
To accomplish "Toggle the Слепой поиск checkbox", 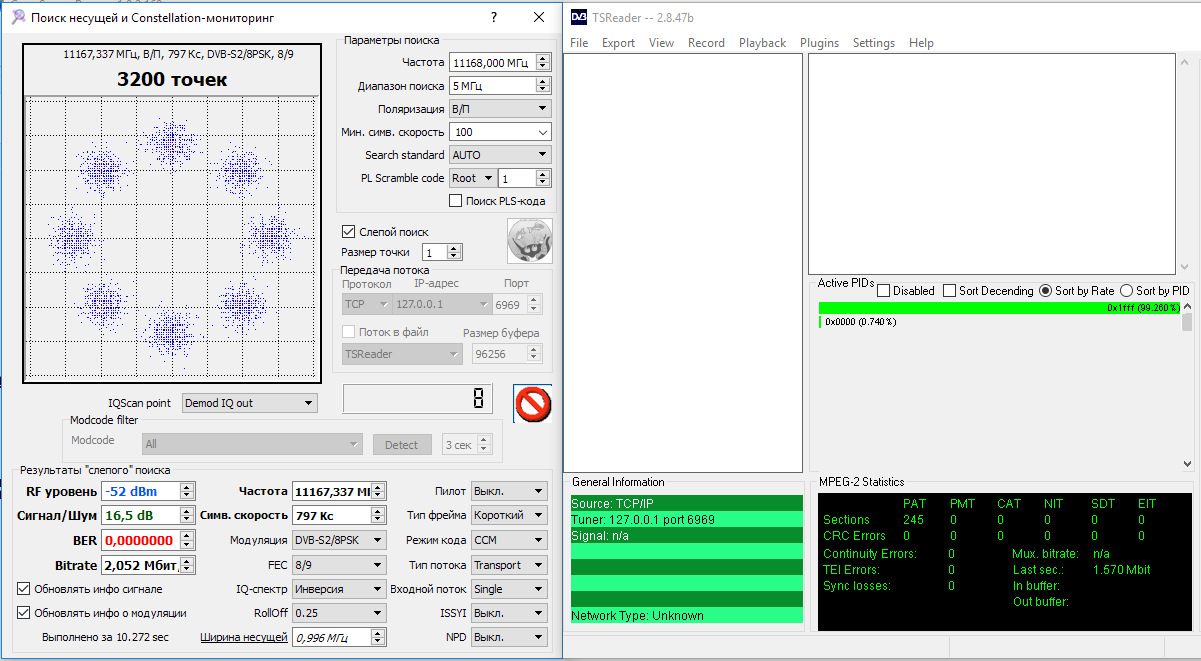I will pyautogui.click(x=349, y=231).
